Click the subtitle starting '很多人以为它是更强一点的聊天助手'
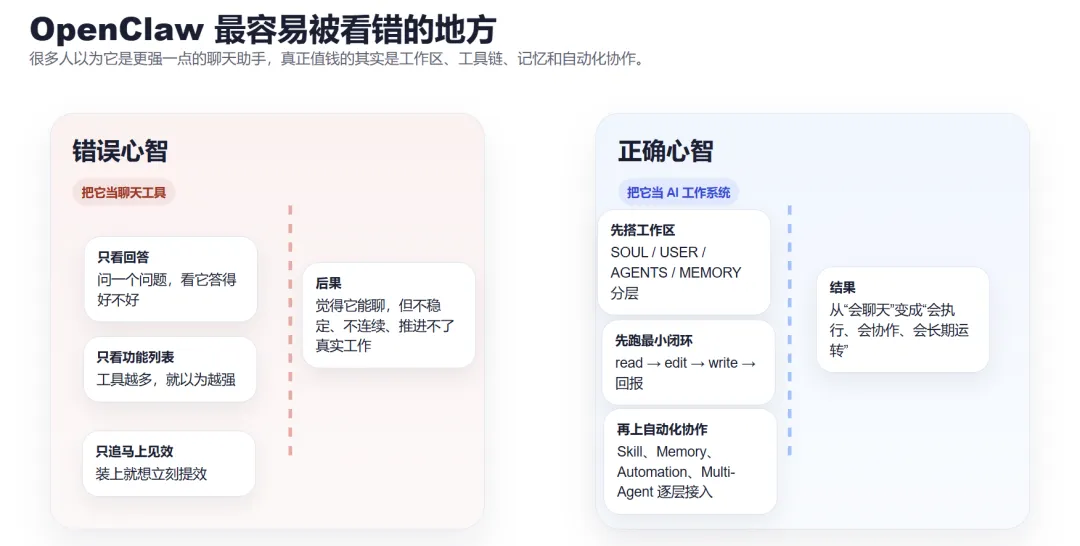 338,59
